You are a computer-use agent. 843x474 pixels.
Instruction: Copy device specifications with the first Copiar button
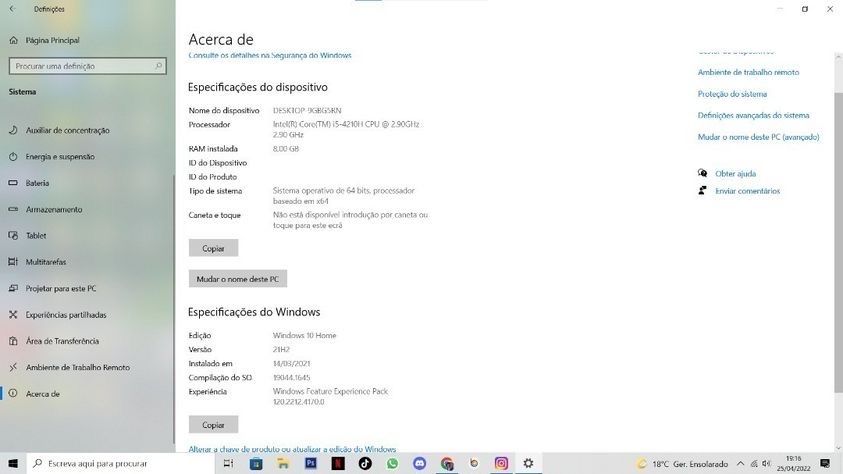[213, 248]
